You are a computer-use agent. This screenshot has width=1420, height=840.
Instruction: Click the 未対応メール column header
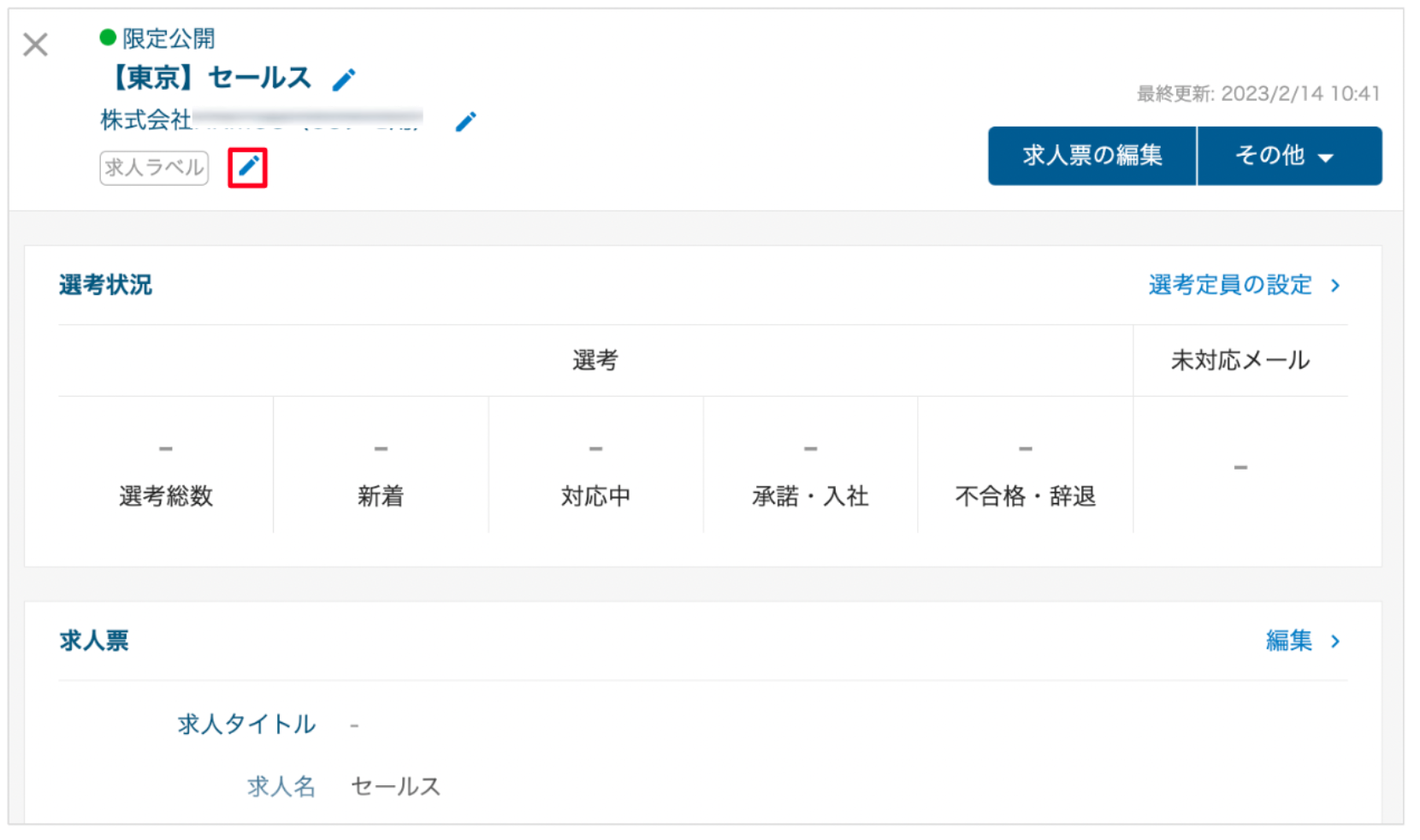click(x=1240, y=360)
